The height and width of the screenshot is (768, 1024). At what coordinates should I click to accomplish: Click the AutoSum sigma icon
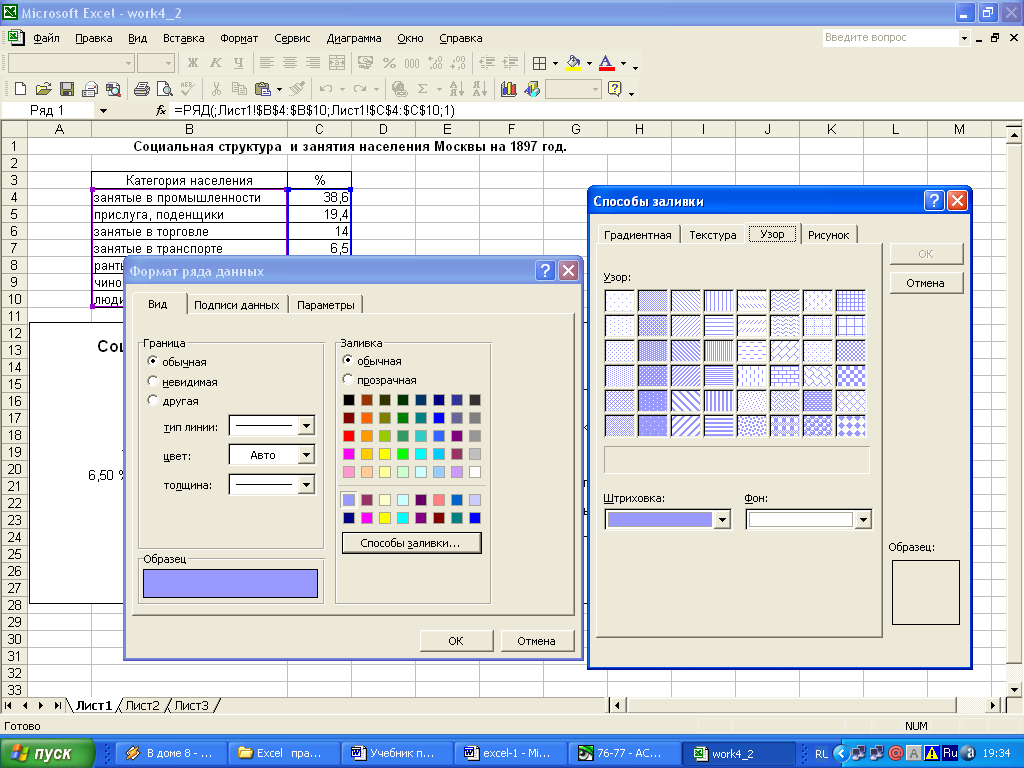[x=423, y=89]
